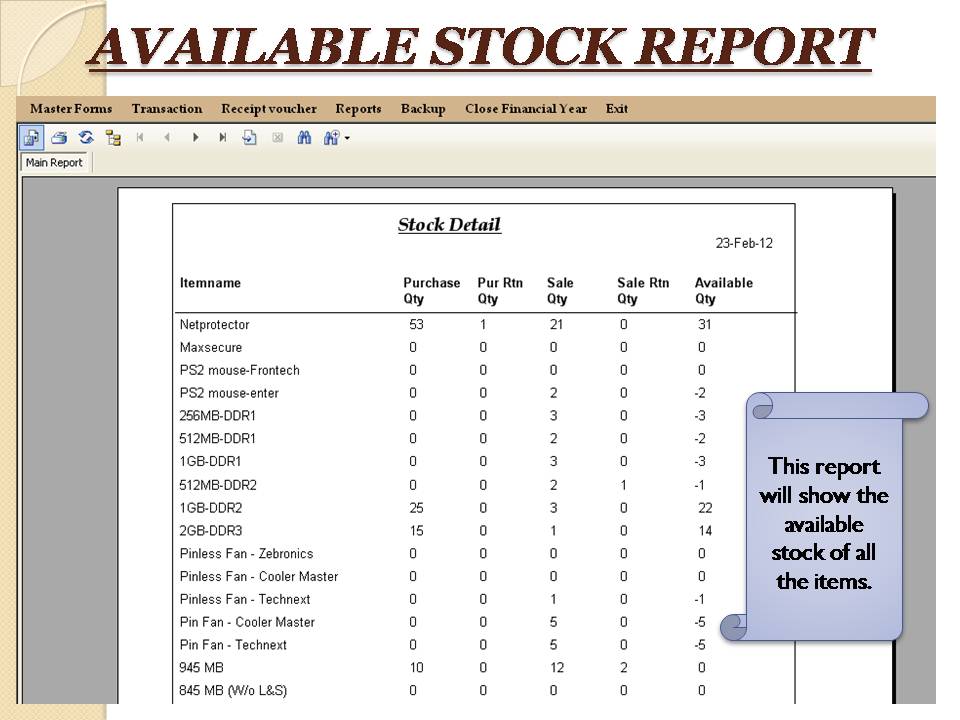The height and width of the screenshot is (720, 960).
Task: Click the PS2 mouse-enter item name
Action: [229, 393]
